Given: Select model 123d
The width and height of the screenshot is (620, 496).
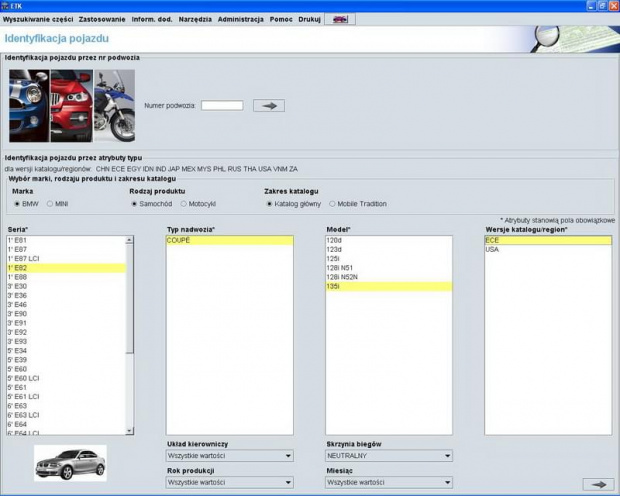Looking at the screenshot, I should click(389, 250).
